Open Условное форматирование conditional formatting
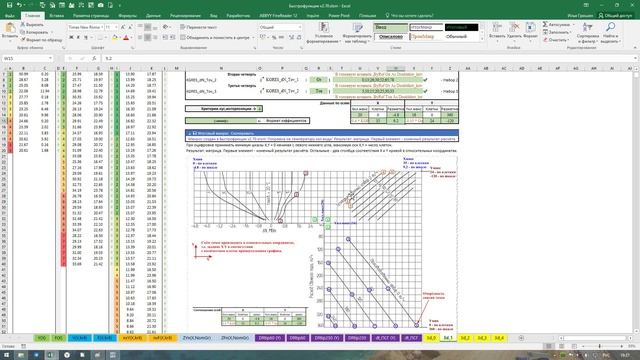This screenshot has height=360, width=640. tap(324, 33)
